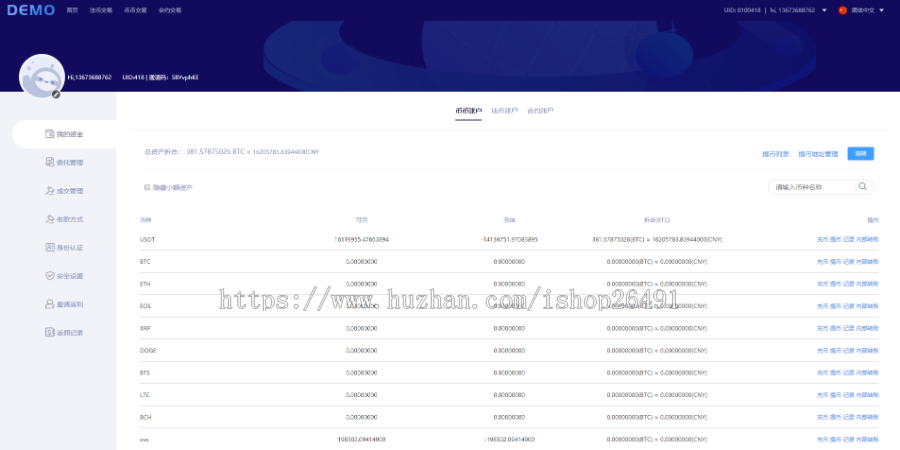Open the 委托管理 order management sidebar icon

click(49, 162)
